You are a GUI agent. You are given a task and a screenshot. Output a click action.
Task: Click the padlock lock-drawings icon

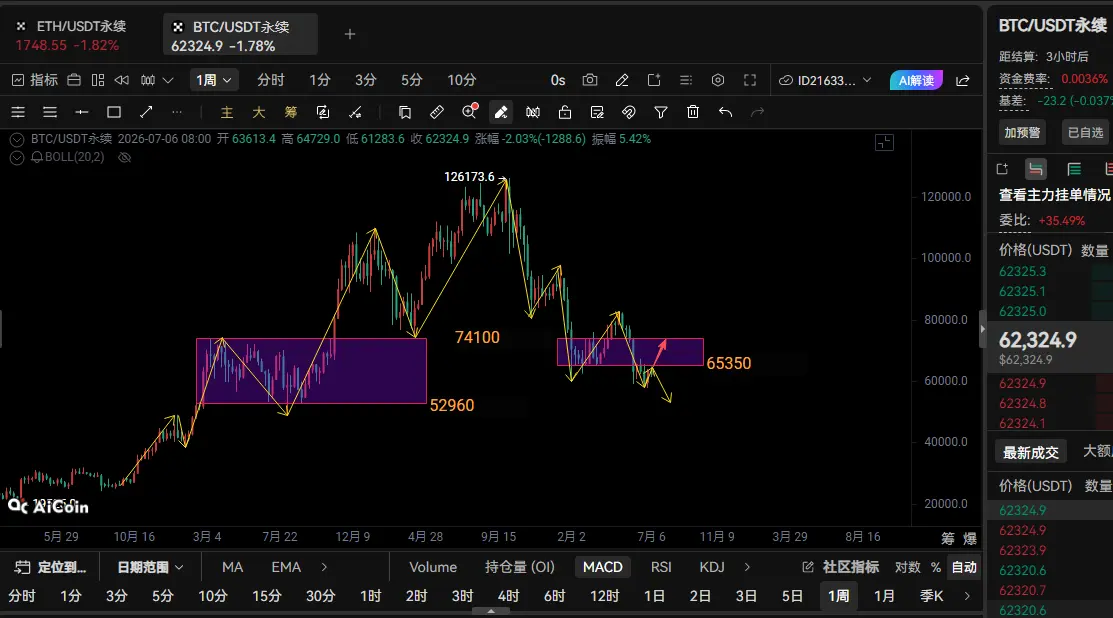565,112
